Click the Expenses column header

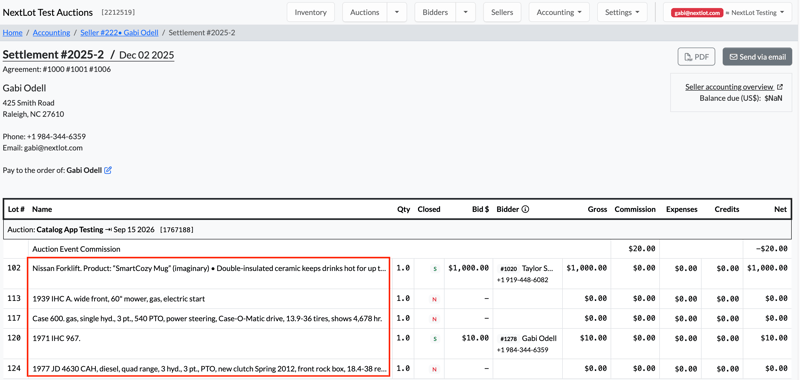[682, 209]
